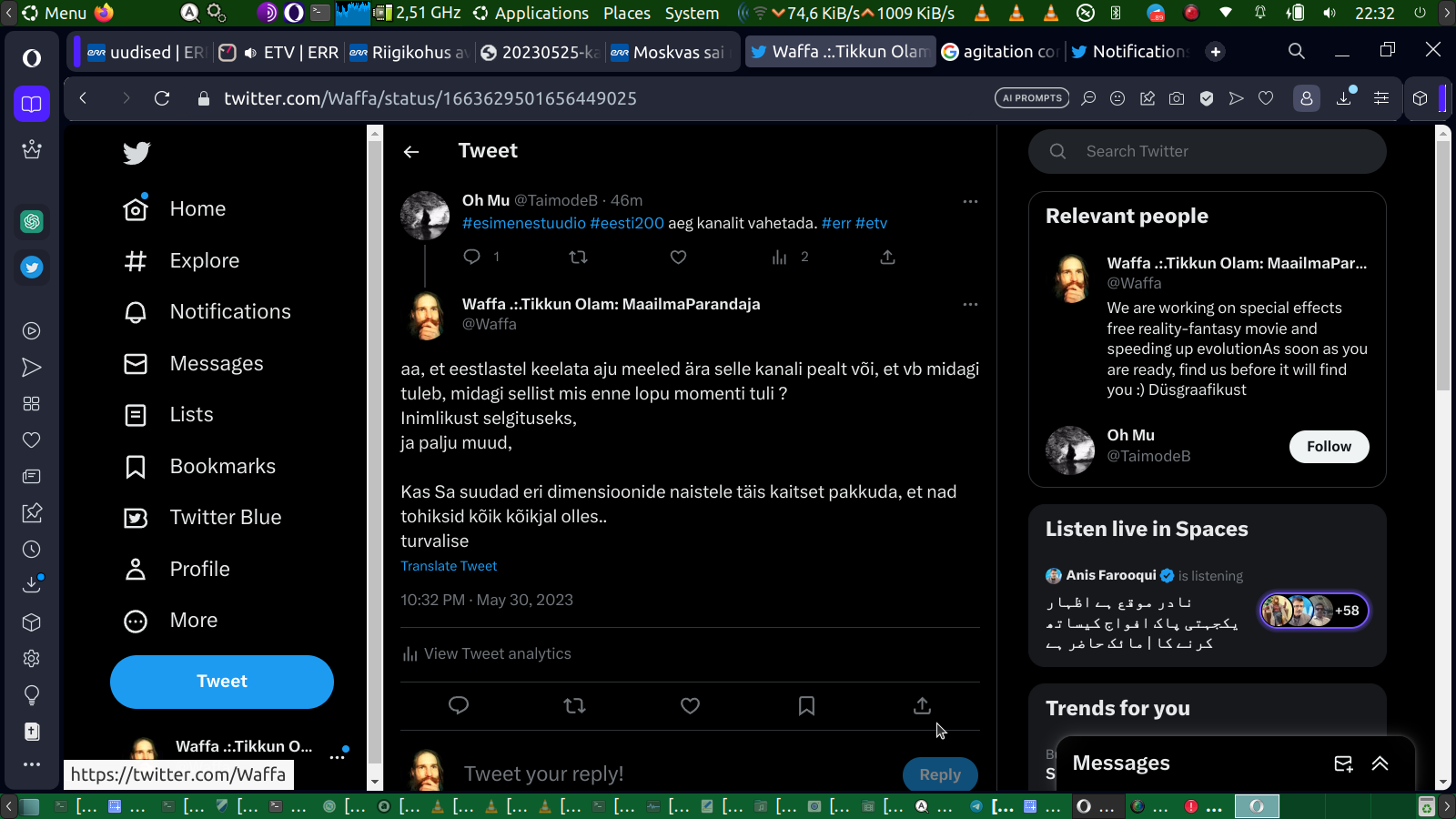Open Twitter panel in Opera sidebar
Viewport: 1456px width, 819px height.
point(32,268)
